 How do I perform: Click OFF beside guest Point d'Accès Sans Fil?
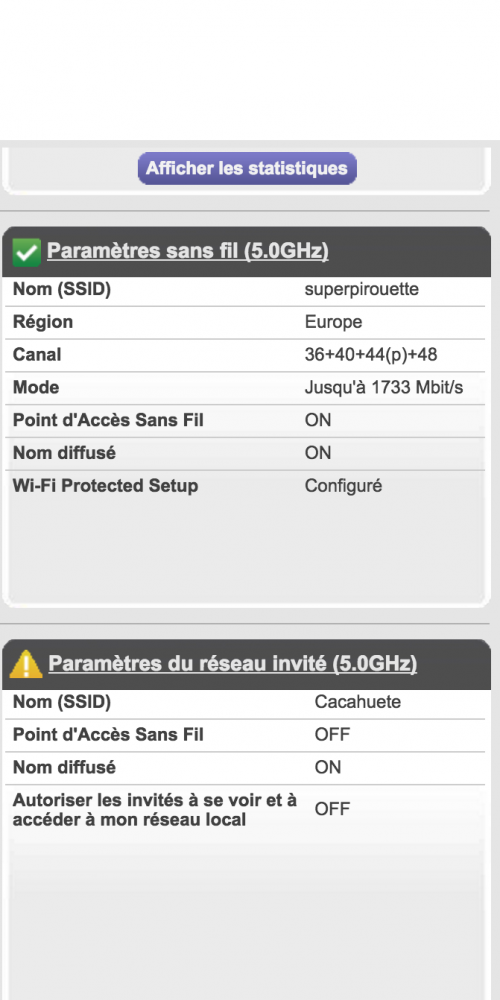tap(332, 735)
